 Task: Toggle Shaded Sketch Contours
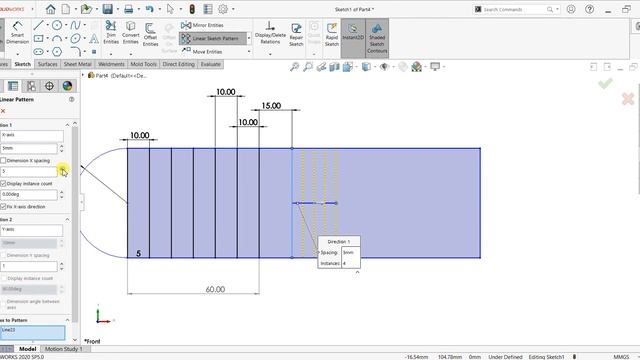click(x=377, y=38)
